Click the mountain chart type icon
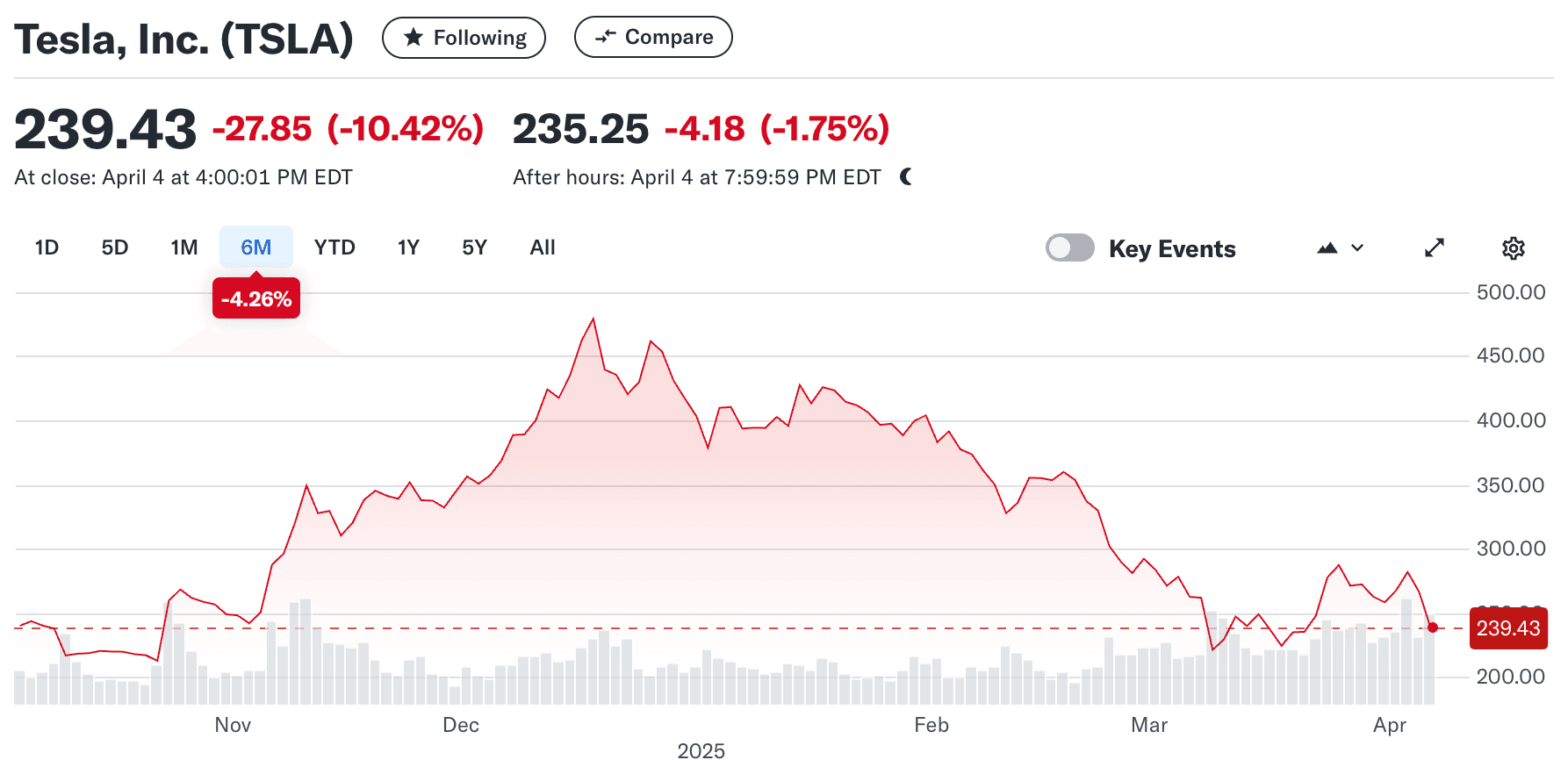The image size is (1568, 760). (x=1327, y=248)
